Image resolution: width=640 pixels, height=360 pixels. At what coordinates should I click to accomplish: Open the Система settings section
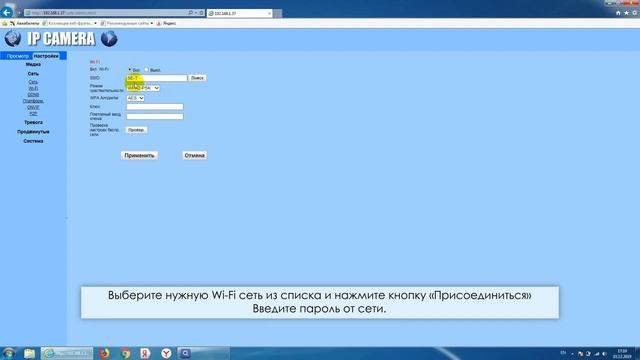tap(33, 141)
